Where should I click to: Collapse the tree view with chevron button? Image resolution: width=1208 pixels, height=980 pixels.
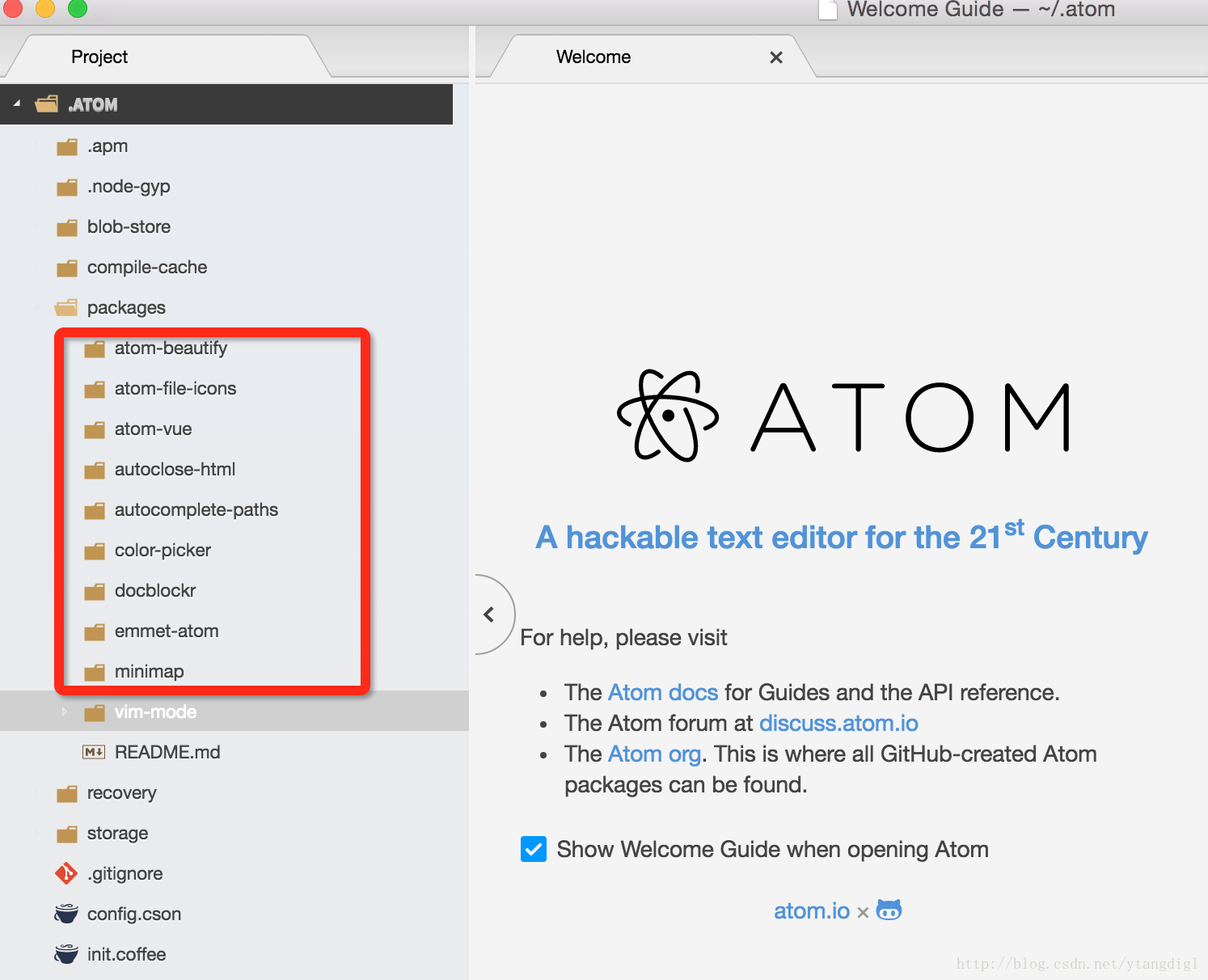coord(488,615)
